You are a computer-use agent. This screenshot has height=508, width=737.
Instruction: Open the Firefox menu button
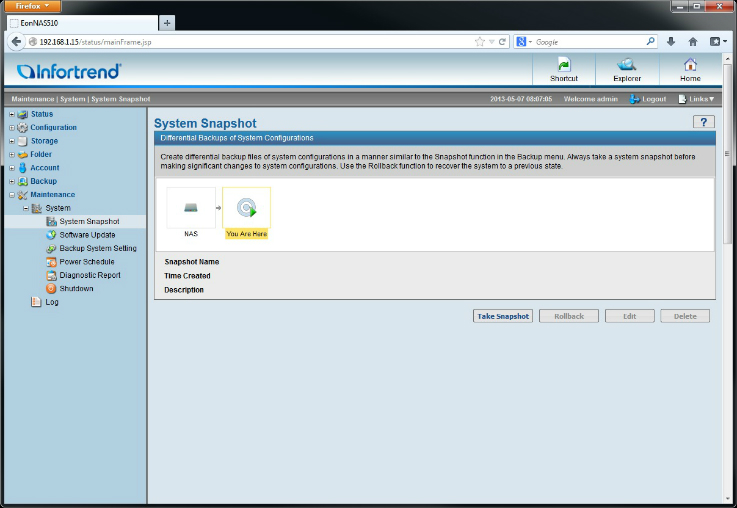[32, 6]
